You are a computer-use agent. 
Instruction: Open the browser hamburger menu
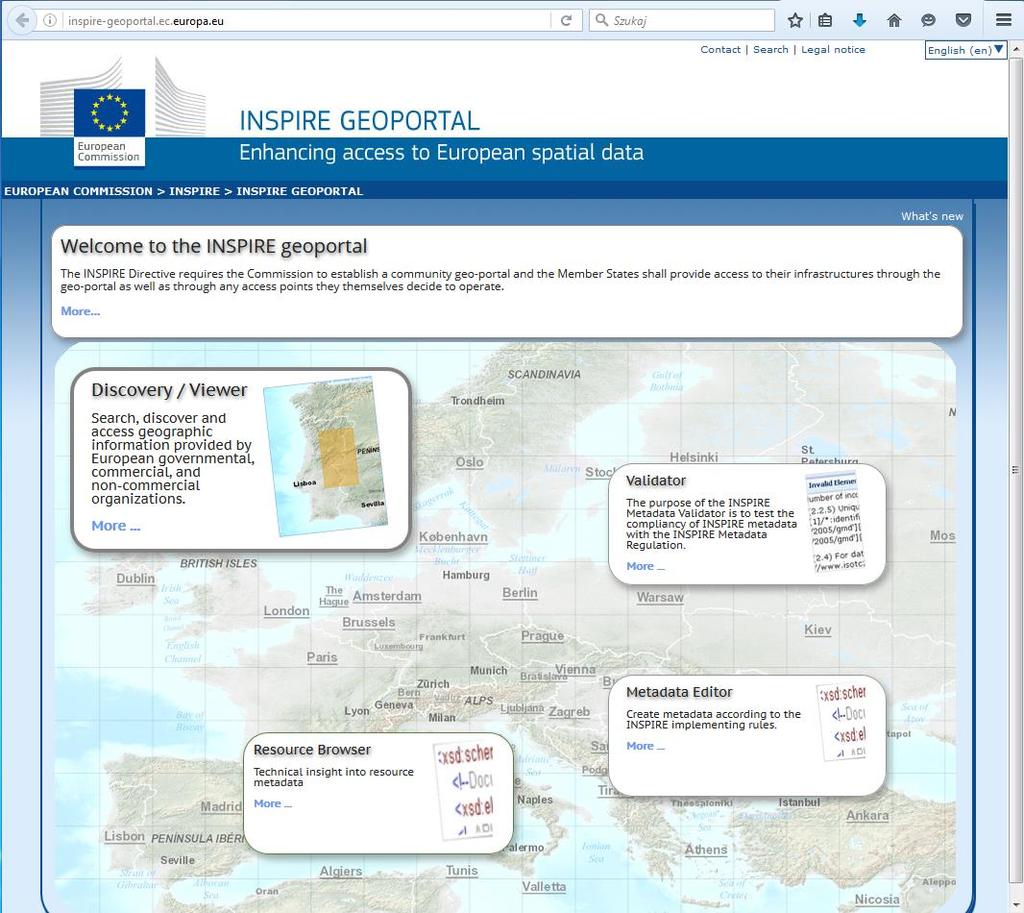(x=1004, y=20)
